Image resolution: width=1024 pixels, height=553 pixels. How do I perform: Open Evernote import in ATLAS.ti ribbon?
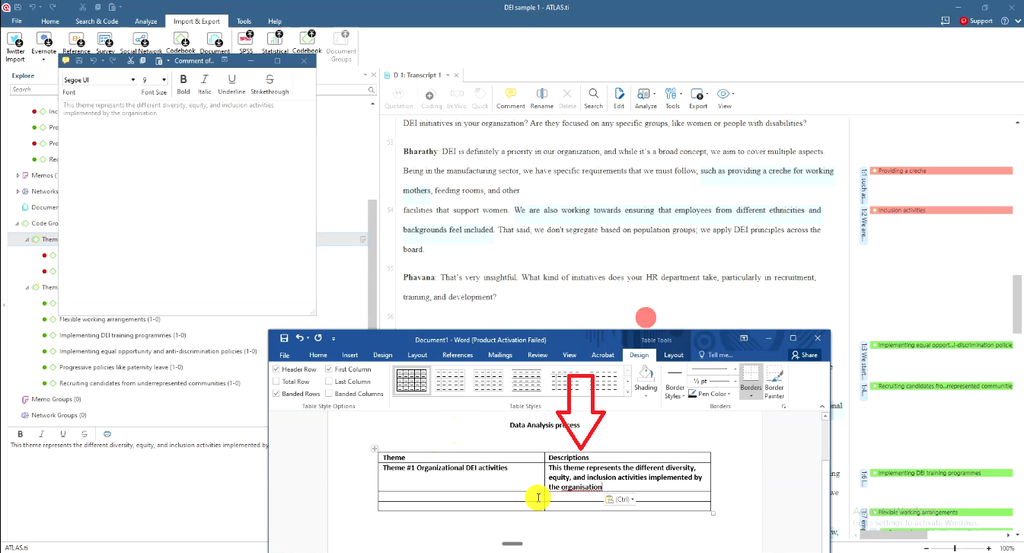44,39
